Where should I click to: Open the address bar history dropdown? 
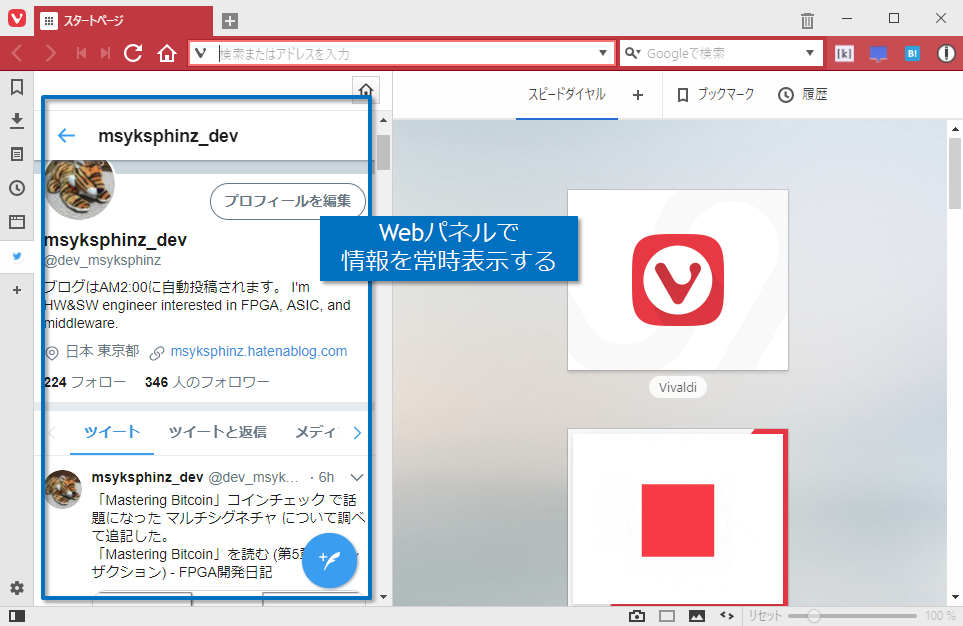602,53
